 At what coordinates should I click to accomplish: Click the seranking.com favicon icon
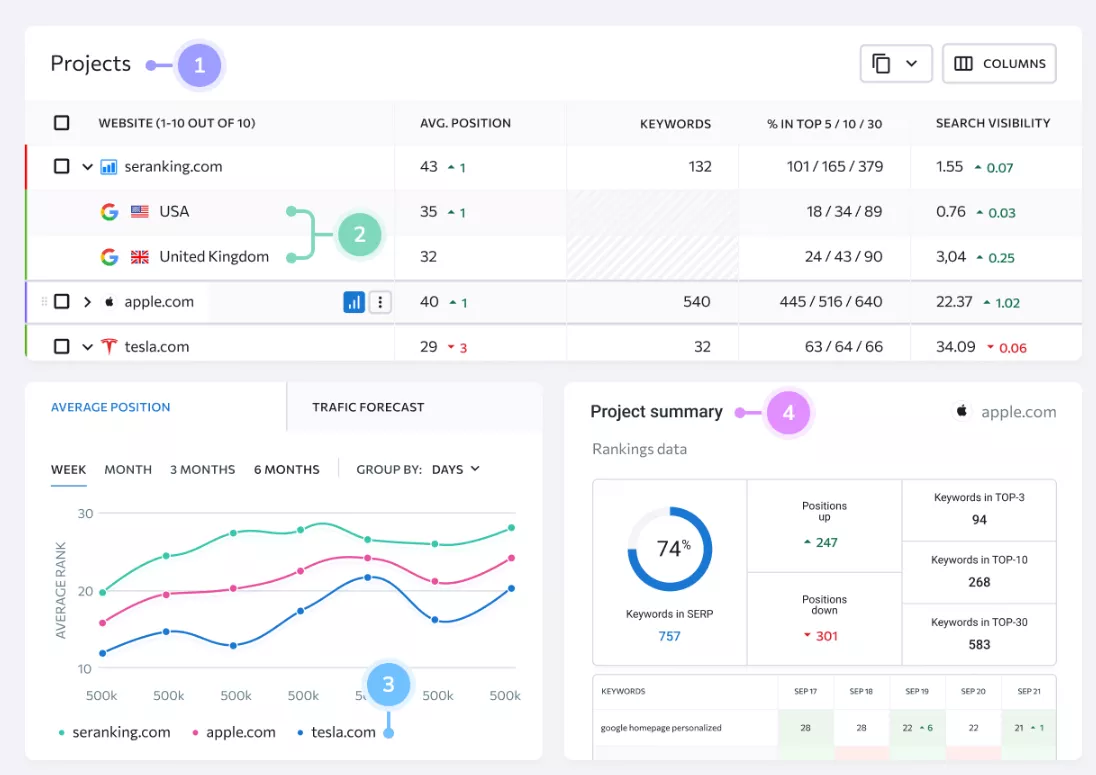tap(108, 167)
